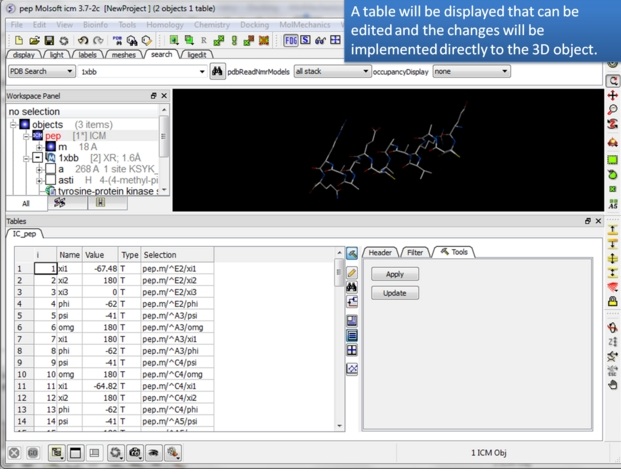Toggle the display checkbox for chain a
The height and width of the screenshot is (474, 621).
click(x=50, y=169)
